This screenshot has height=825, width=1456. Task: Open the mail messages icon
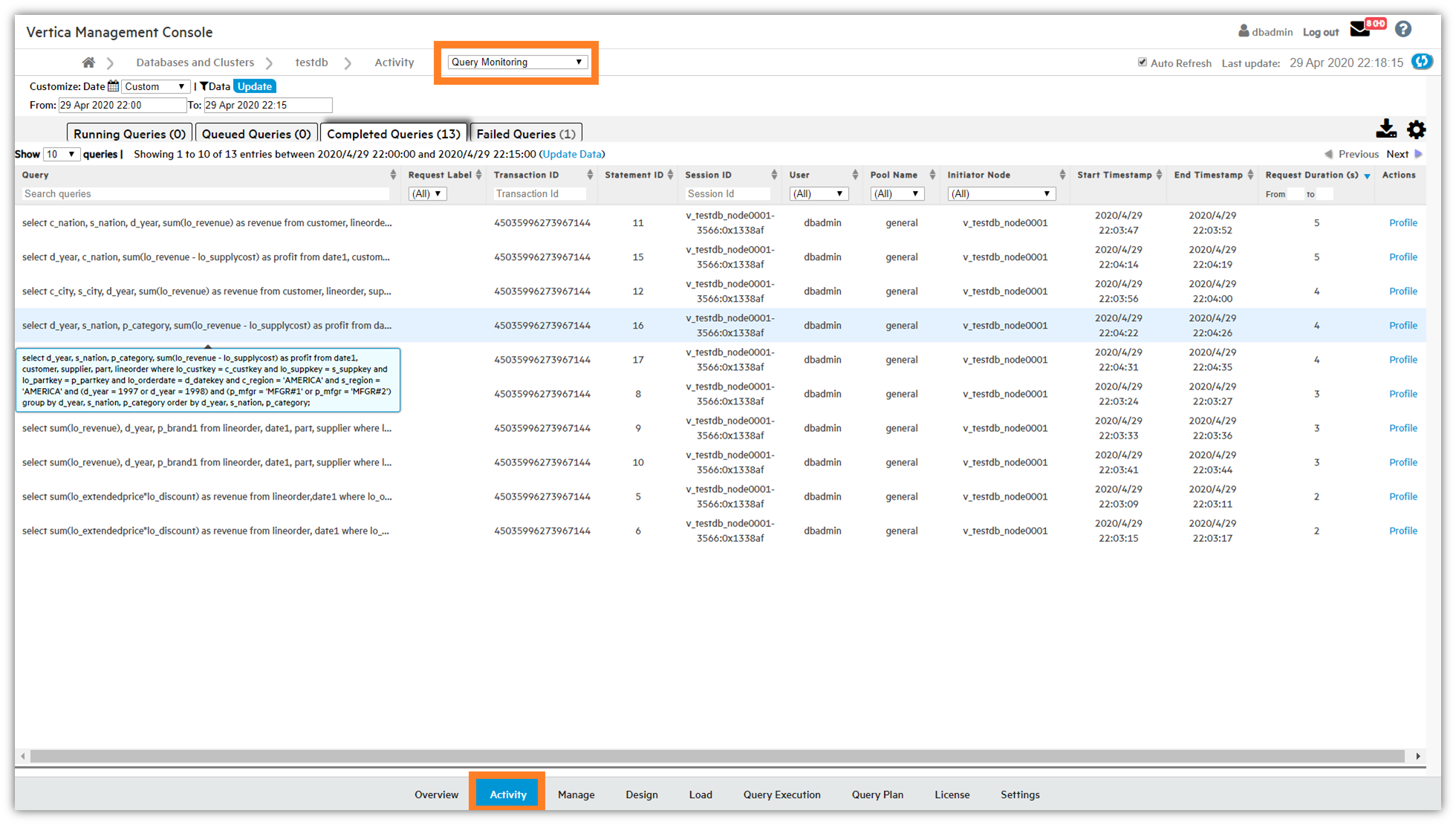point(1360,30)
